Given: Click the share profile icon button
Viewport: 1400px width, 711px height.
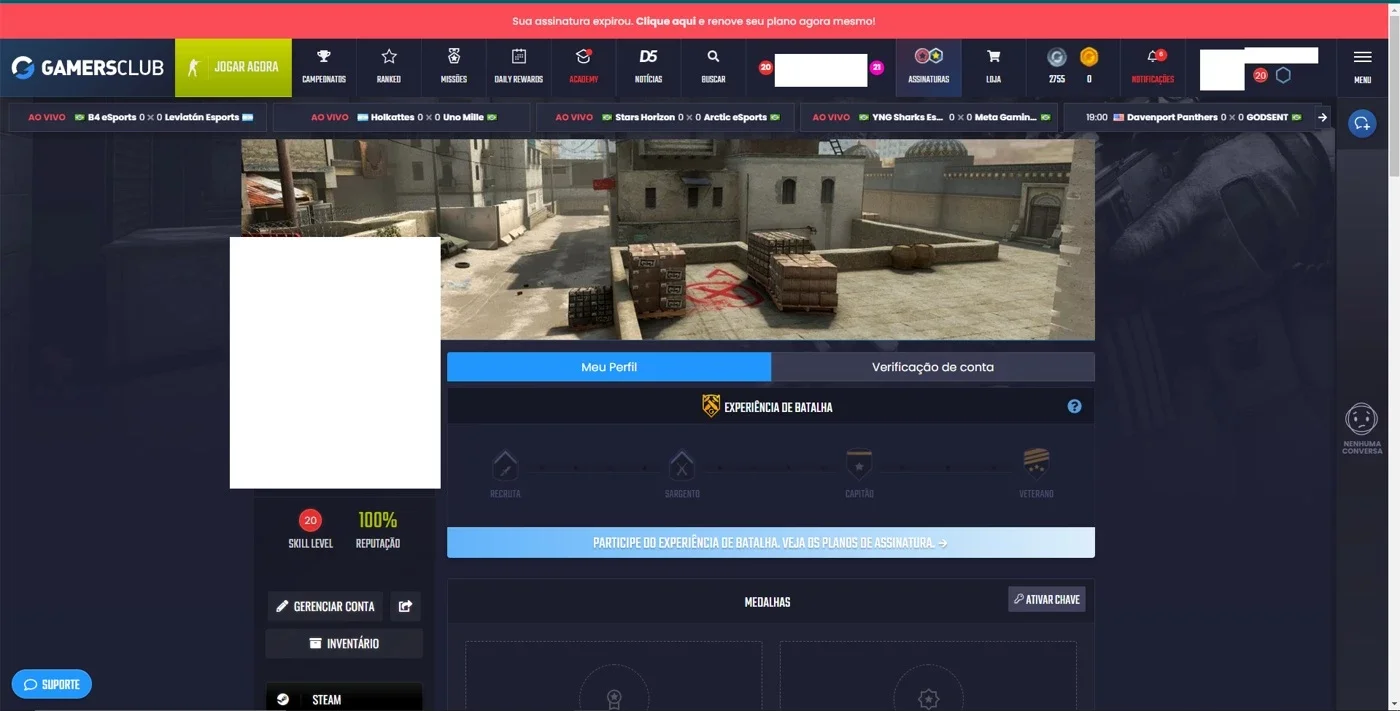Looking at the screenshot, I should tap(405, 606).
